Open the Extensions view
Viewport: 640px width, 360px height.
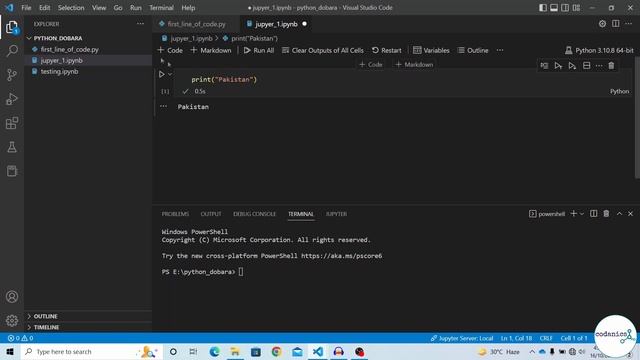click(12, 123)
